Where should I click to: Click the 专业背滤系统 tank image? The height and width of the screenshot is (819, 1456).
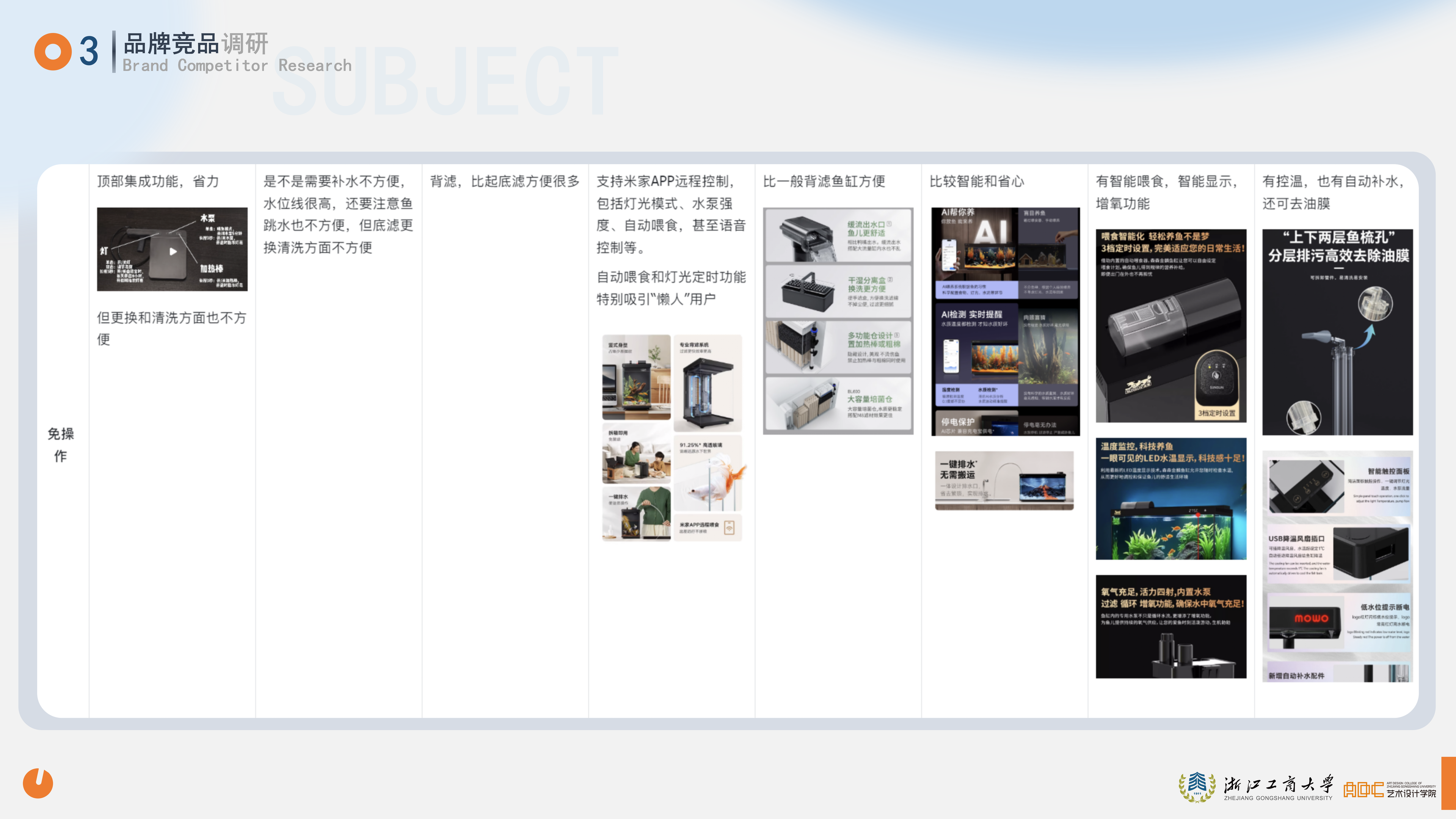point(708,383)
